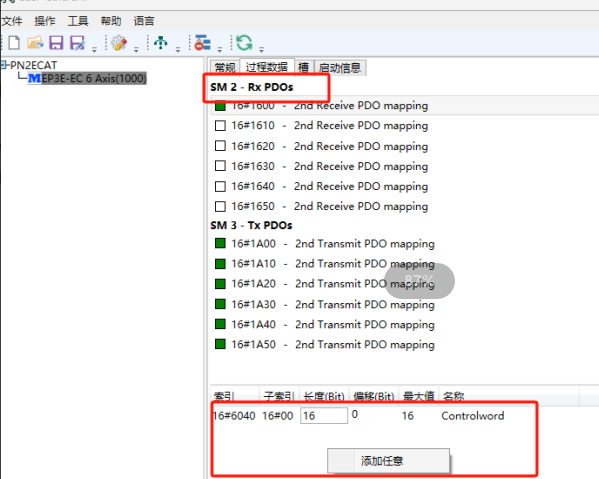
Task: Open dropdown arrow beside the refresh icon
Action: click(261, 49)
